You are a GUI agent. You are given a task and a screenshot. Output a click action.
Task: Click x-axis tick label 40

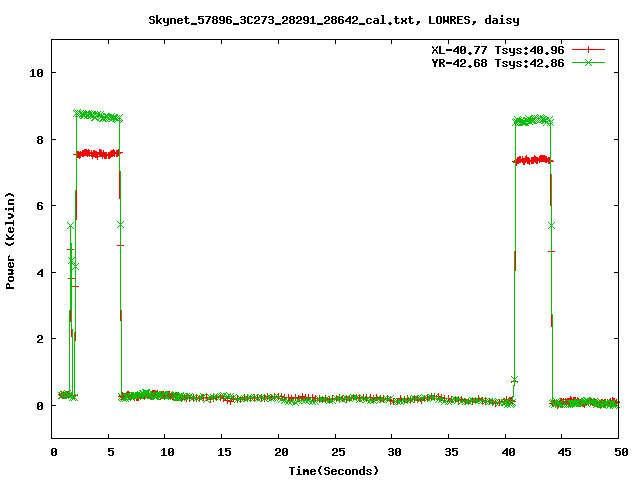click(508, 452)
